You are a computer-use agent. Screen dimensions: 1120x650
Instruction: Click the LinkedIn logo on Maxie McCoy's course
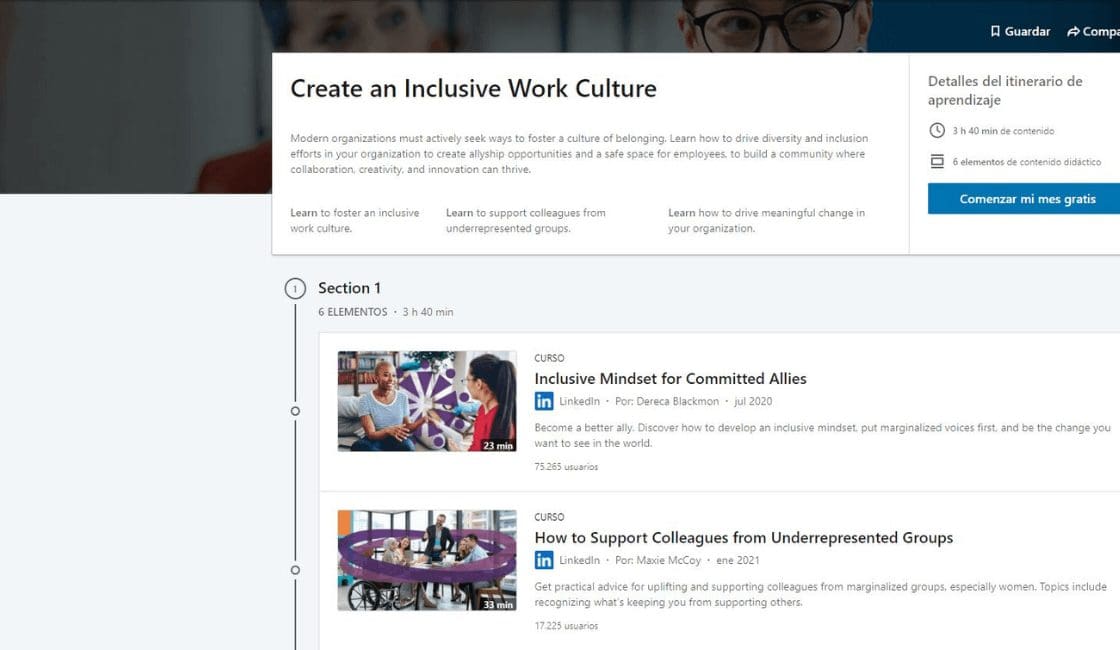click(x=543, y=560)
